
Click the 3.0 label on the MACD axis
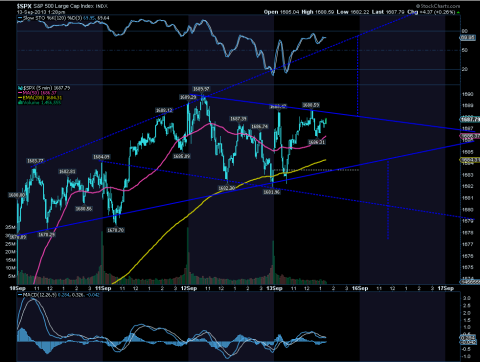467,298
